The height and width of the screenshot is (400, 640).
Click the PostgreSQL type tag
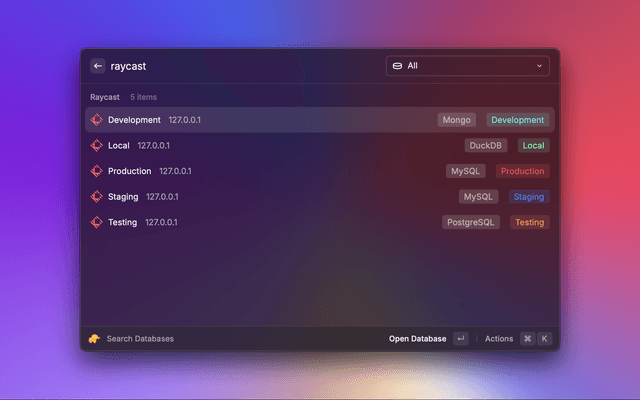[x=471, y=222]
